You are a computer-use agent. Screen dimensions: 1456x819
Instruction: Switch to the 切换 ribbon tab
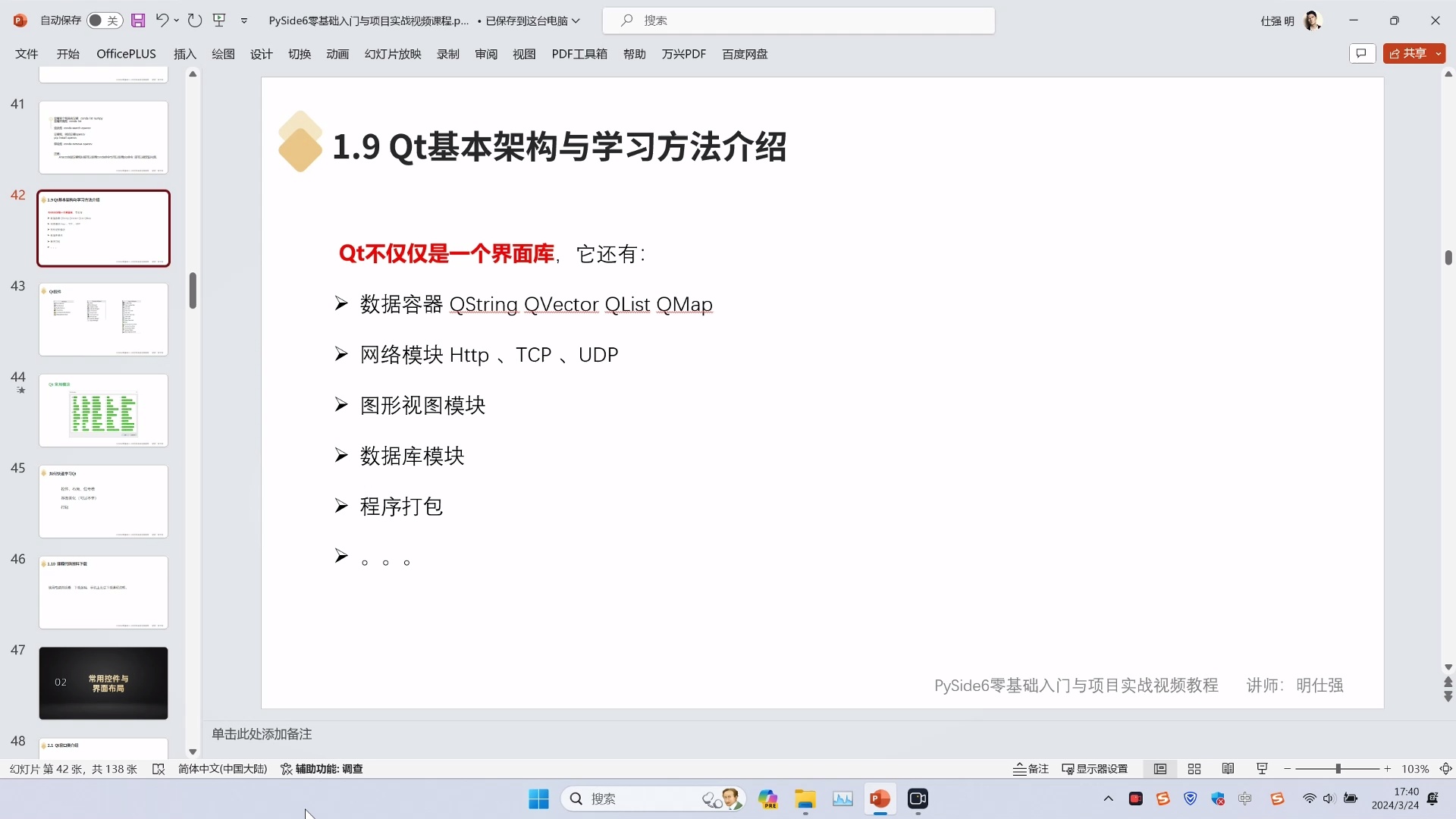click(x=300, y=54)
